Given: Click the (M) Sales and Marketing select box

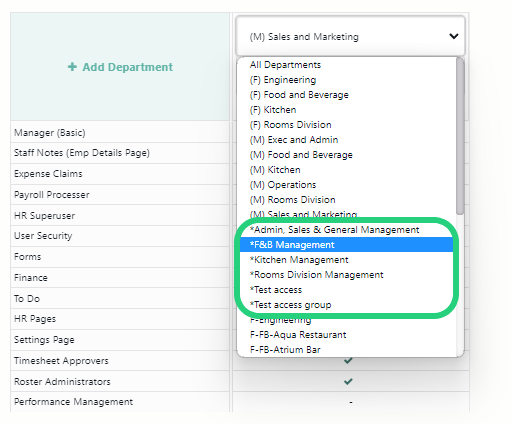Looking at the screenshot, I should (350, 36).
